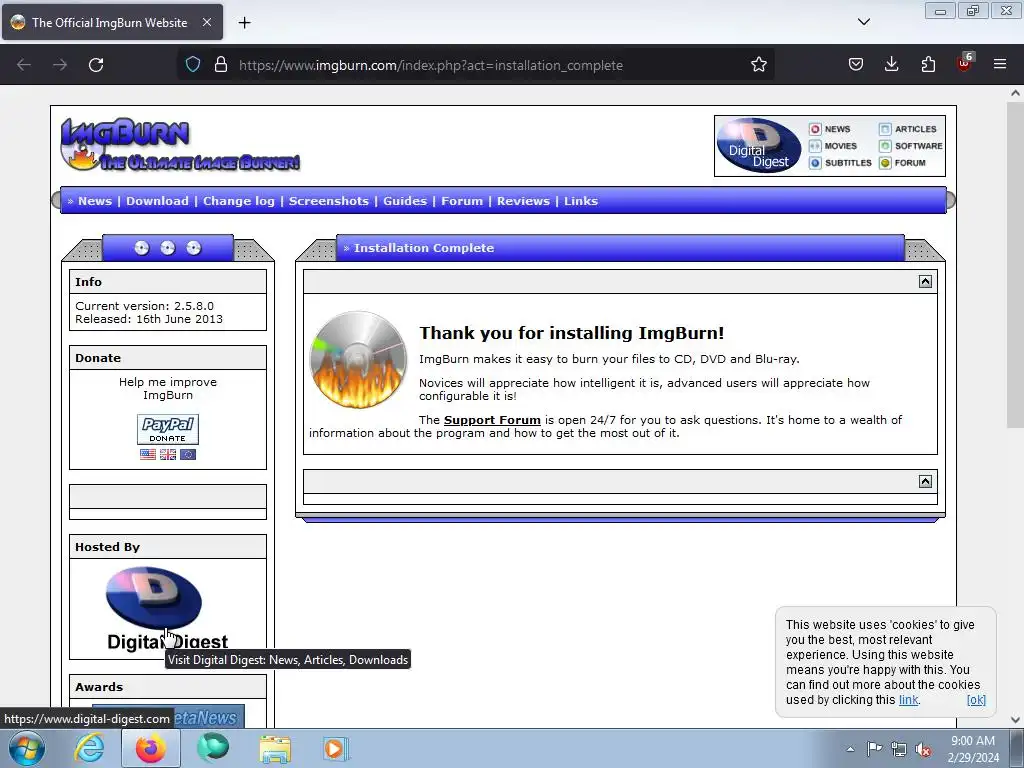The height and width of the screenshot is (768, 1024).
Task: Choose the UK flag donation option
Action: pos(168,454)
